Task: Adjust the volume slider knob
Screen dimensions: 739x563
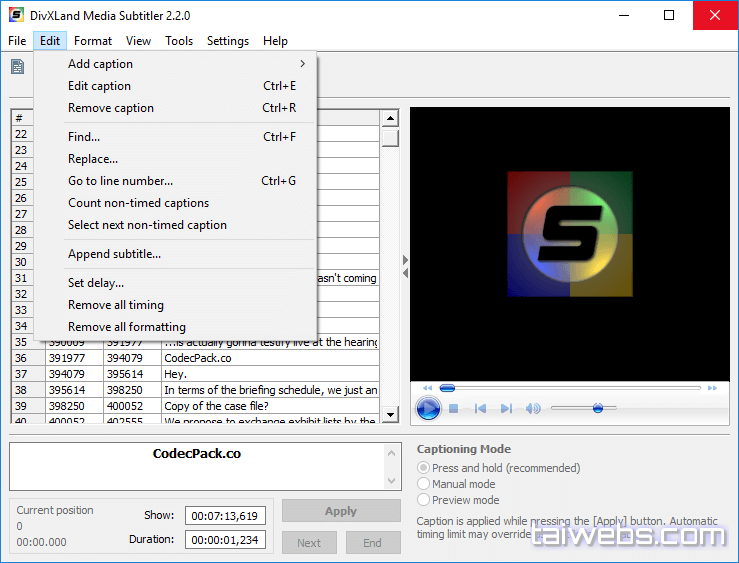Action: [598, 408]
